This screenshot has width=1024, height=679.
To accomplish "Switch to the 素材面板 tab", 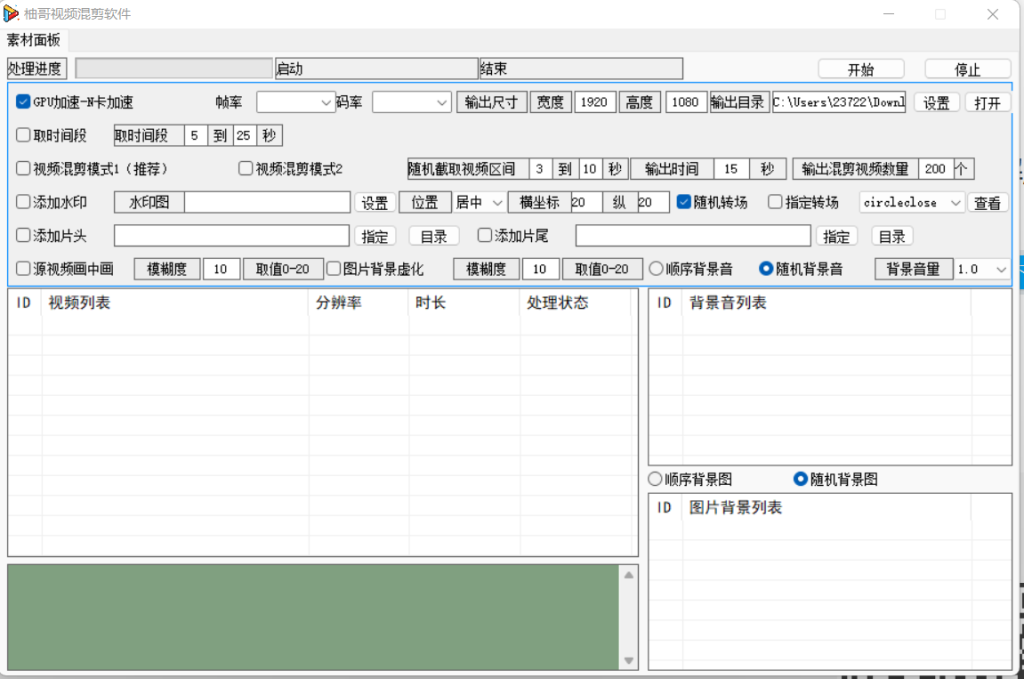I will (x=33, y=40).
